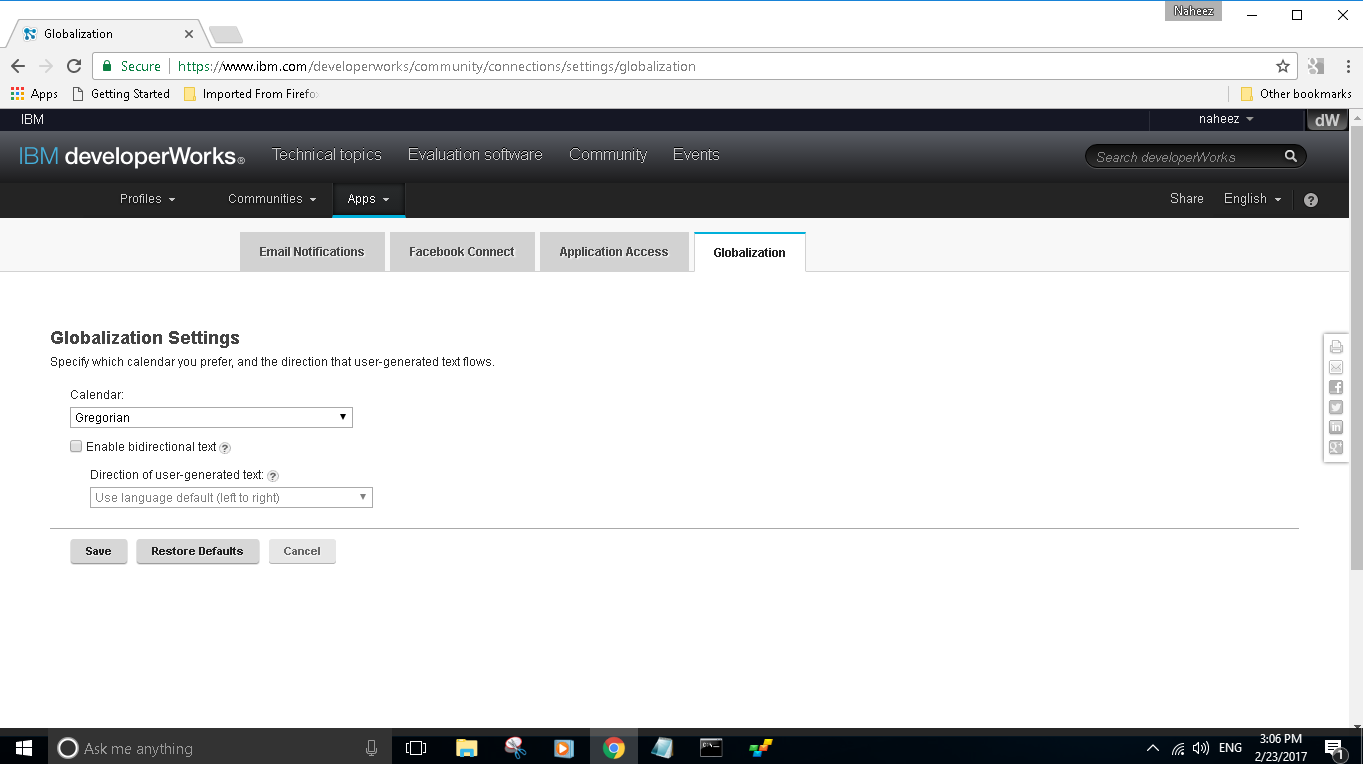The image size is (1363, 764).
Task: Click the Save button
Action: coord(98,551)
